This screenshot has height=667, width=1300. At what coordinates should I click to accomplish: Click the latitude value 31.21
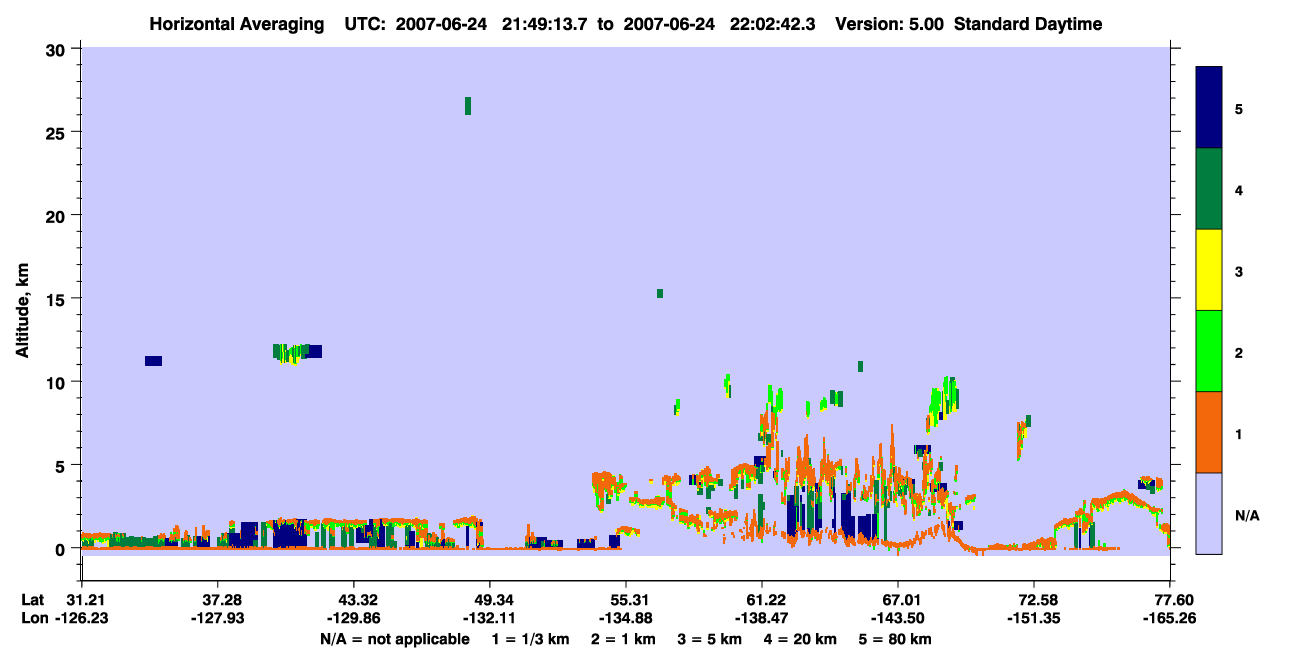click(x=81, y=600)
